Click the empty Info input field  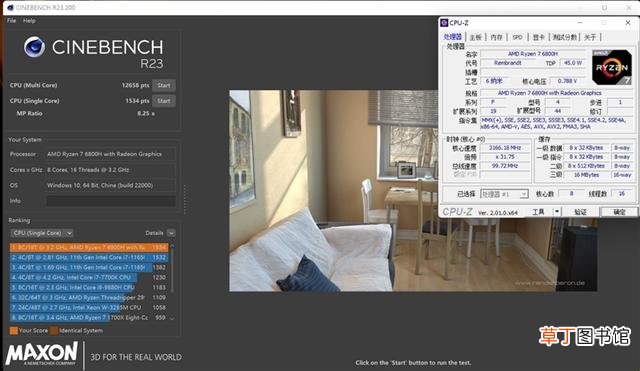coord(111,201)
